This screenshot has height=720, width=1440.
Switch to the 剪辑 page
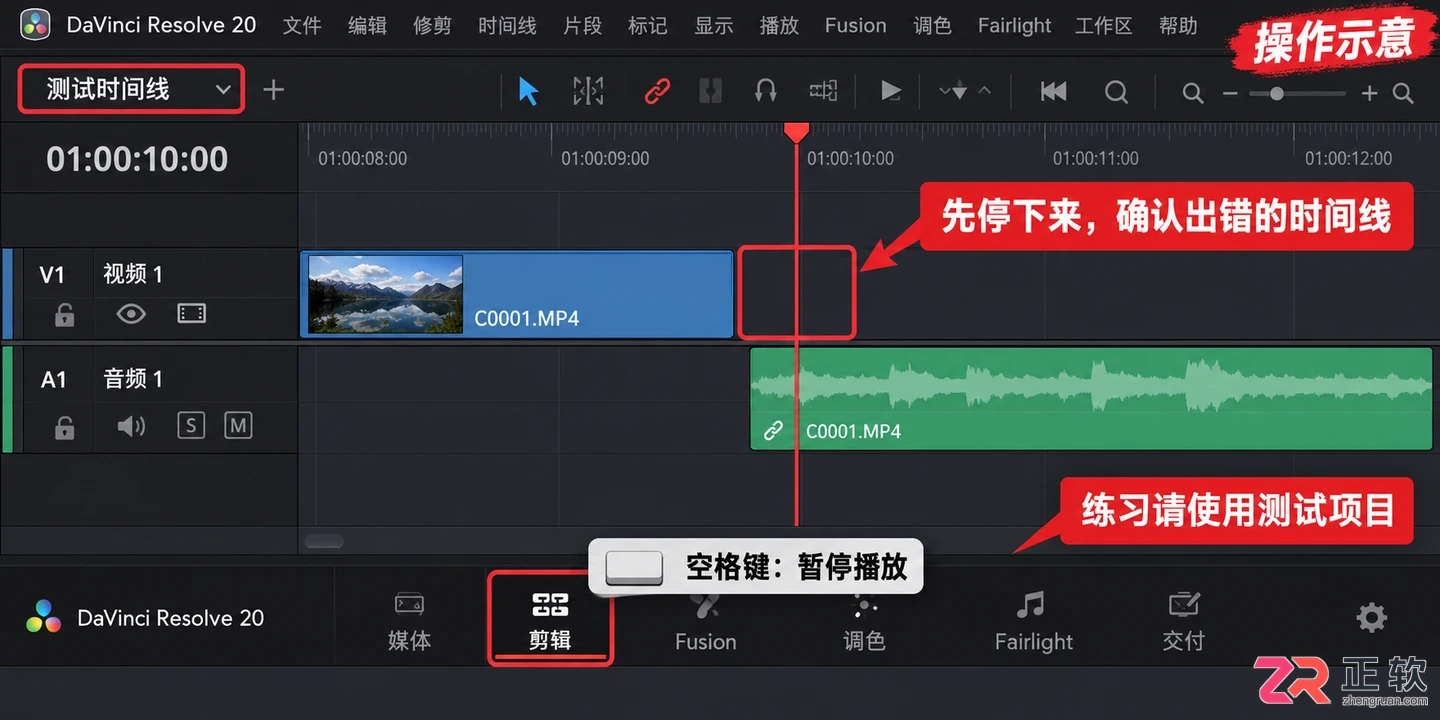click(550, 620)
